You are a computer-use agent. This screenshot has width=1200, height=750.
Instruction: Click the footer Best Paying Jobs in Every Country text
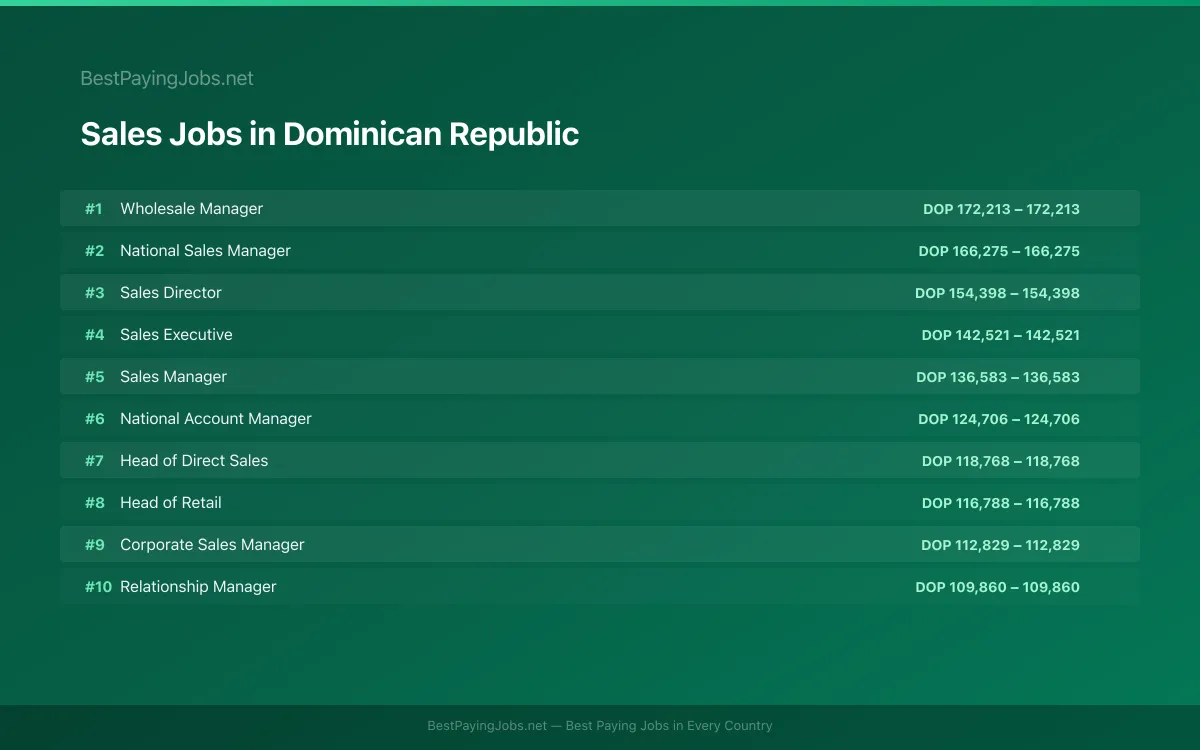669,726
